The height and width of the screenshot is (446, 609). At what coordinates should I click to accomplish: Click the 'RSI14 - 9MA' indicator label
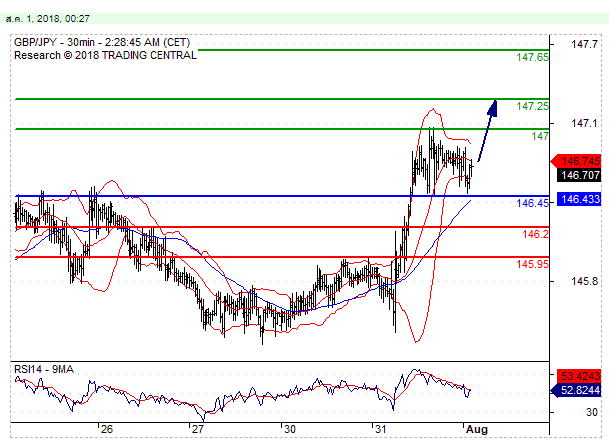(x=44, y=369)
